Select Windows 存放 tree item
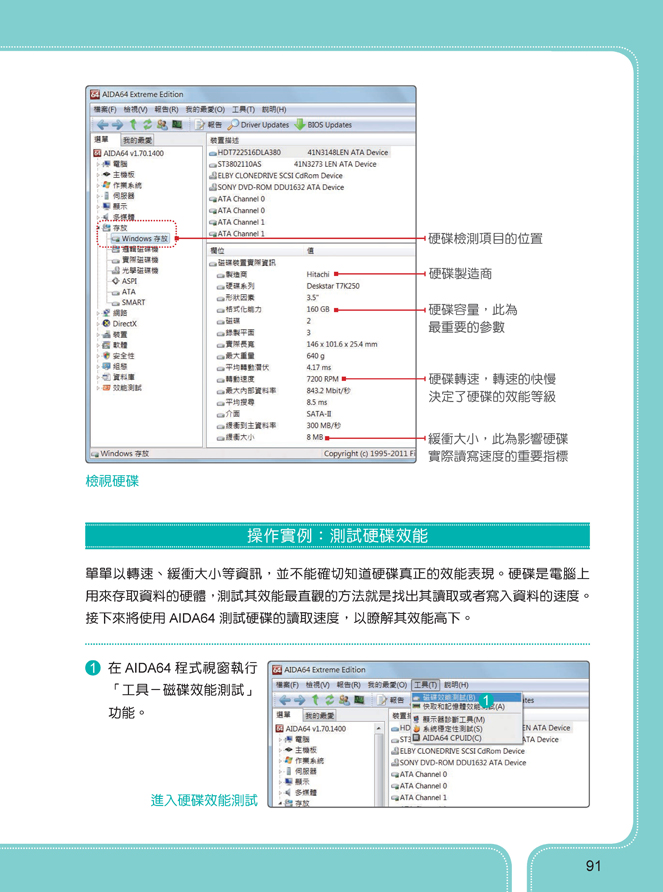The image size is (663, 892). [x=140, y=238]
